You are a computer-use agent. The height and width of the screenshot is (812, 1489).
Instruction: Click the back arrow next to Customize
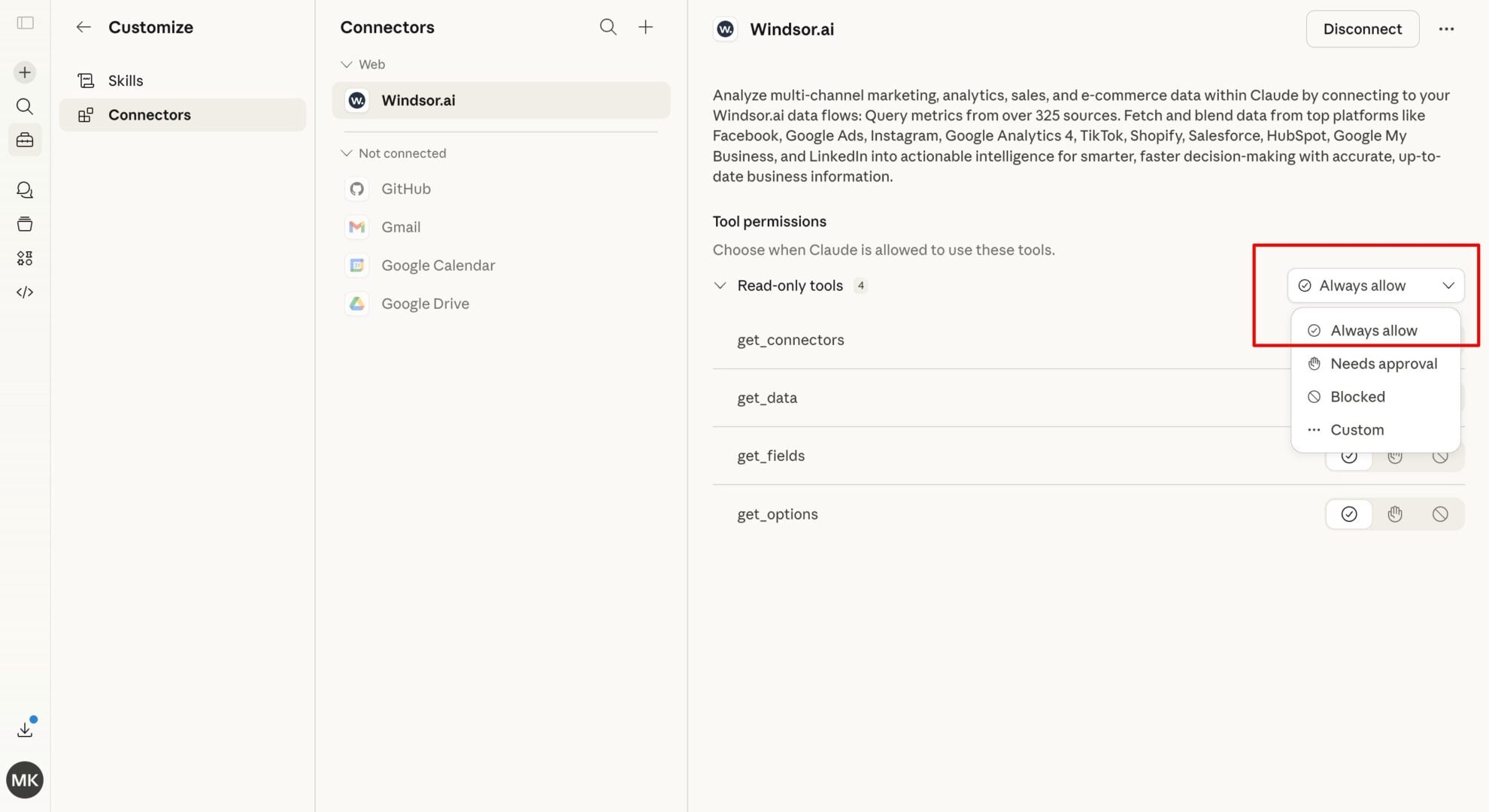(83, 27)
